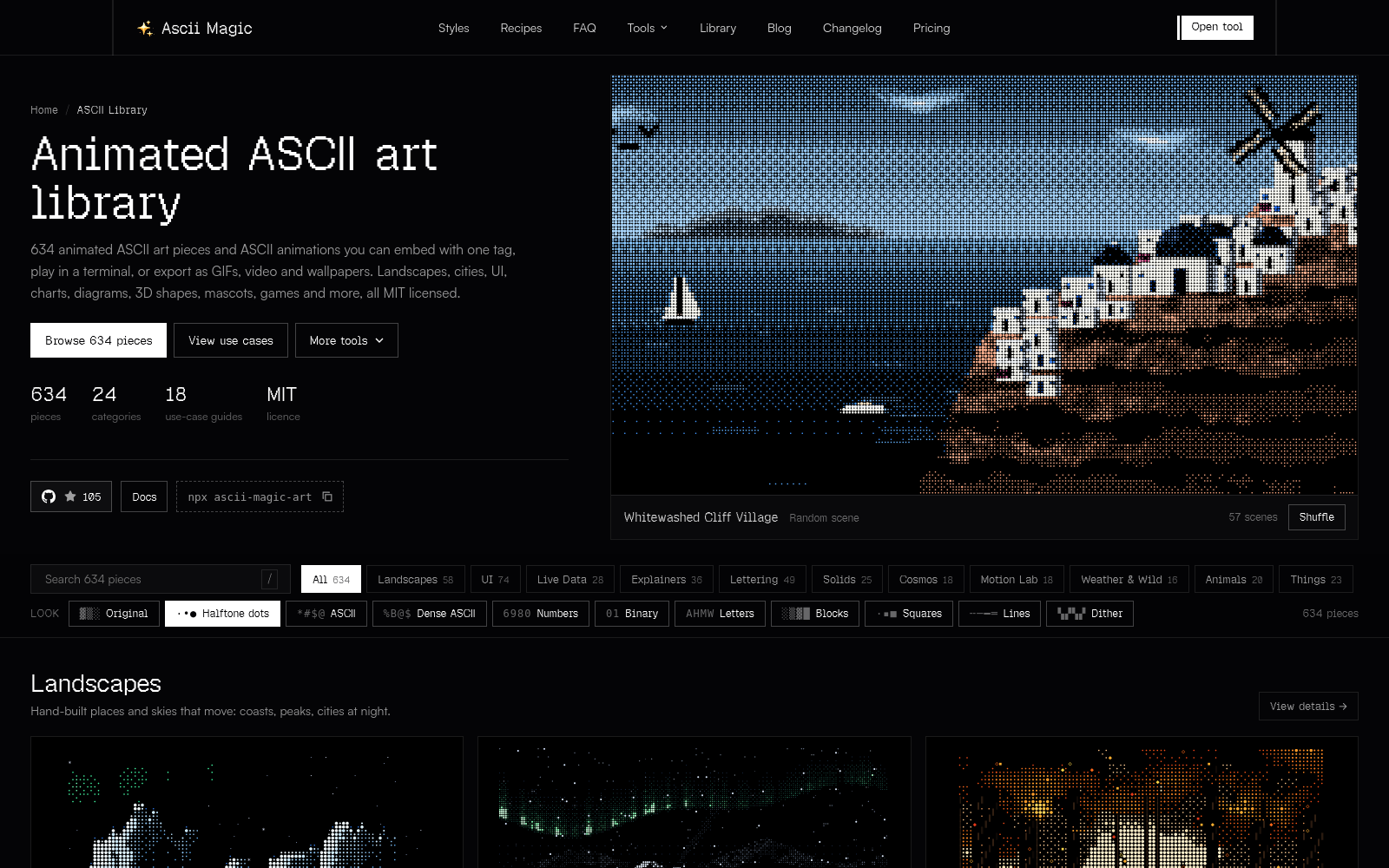Select the Original look option
Screen dimensions: 1389x868
pyautogui.click(x=114, y=614)
